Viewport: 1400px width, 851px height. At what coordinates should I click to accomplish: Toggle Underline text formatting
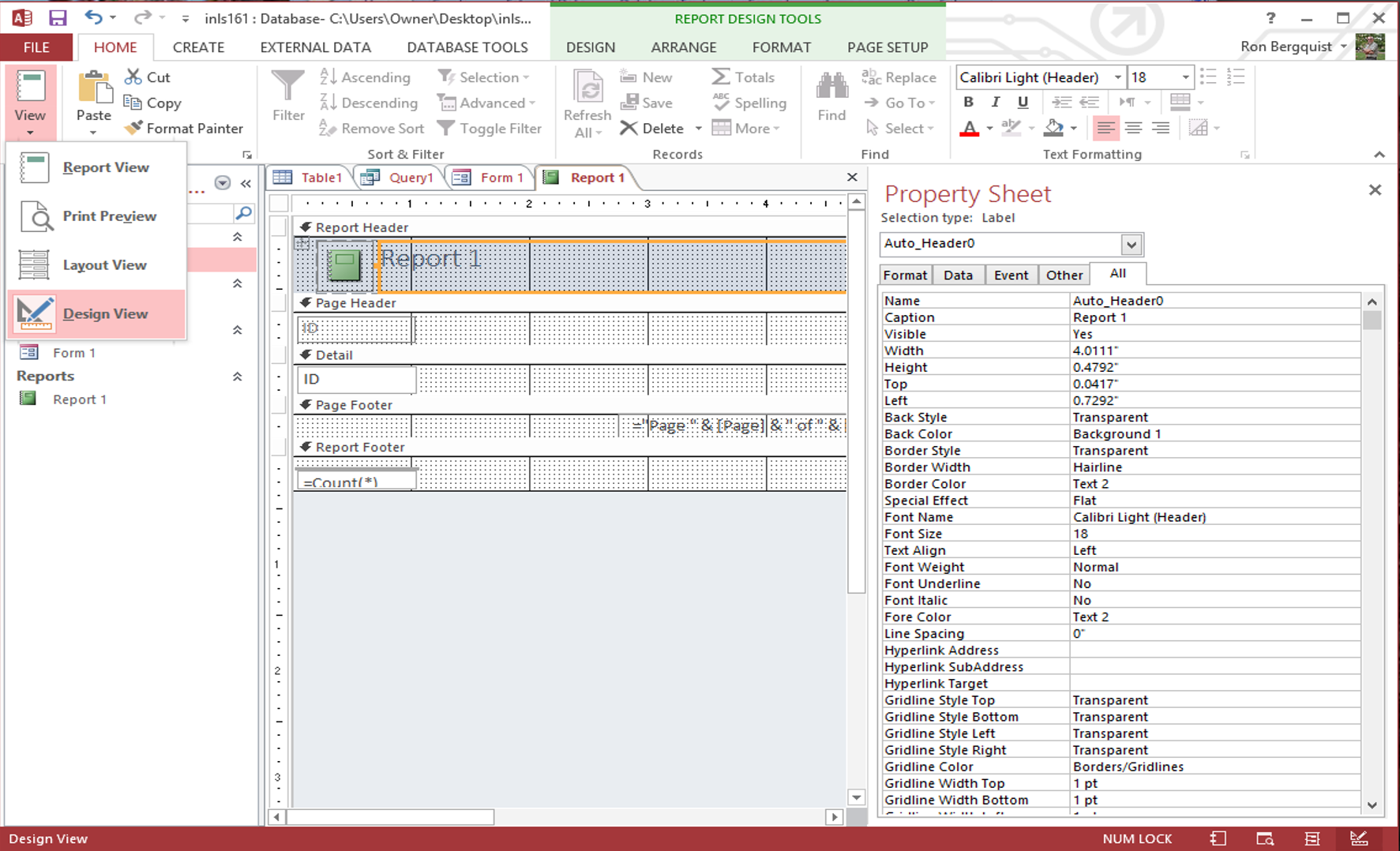tap(1023, 102)
